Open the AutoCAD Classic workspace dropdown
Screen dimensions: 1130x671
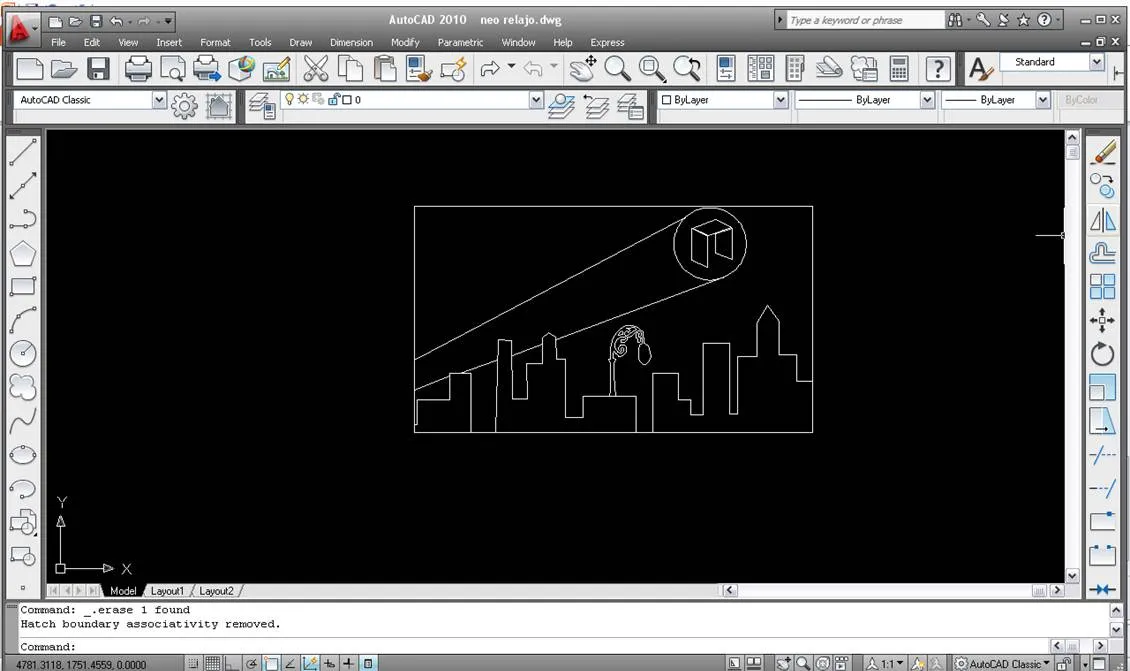coord(90,100)
